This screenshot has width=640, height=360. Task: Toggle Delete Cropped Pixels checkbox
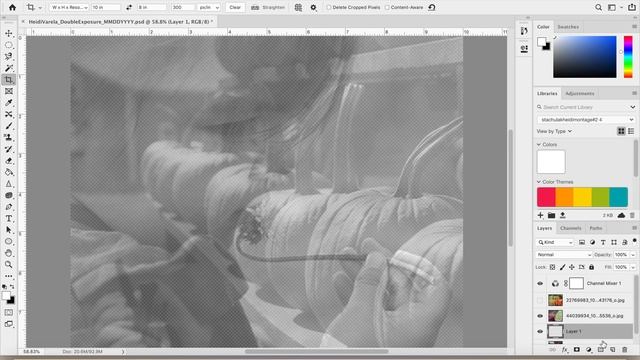point(329,7)
